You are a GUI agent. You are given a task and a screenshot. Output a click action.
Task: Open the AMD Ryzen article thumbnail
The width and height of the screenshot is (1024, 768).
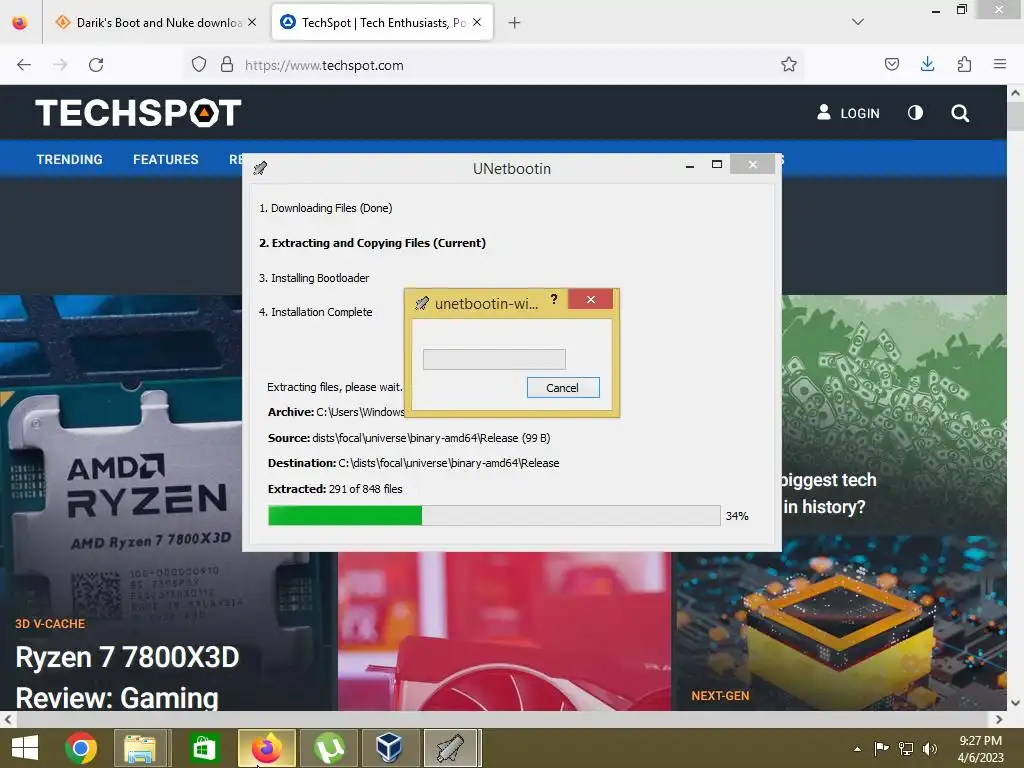[121, 457]
